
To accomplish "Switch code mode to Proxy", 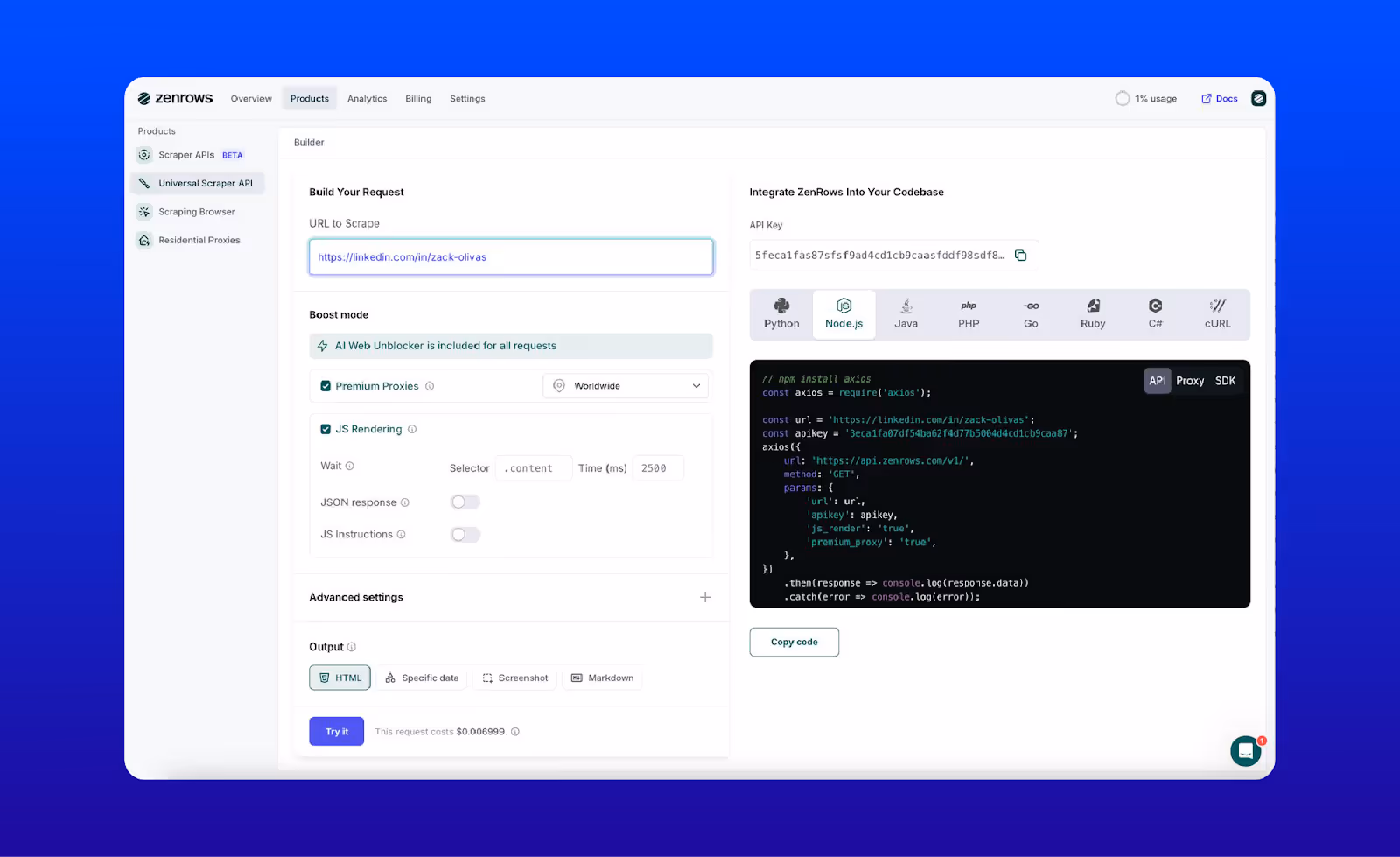I will pyautogui.click(x=1190, y=381).
